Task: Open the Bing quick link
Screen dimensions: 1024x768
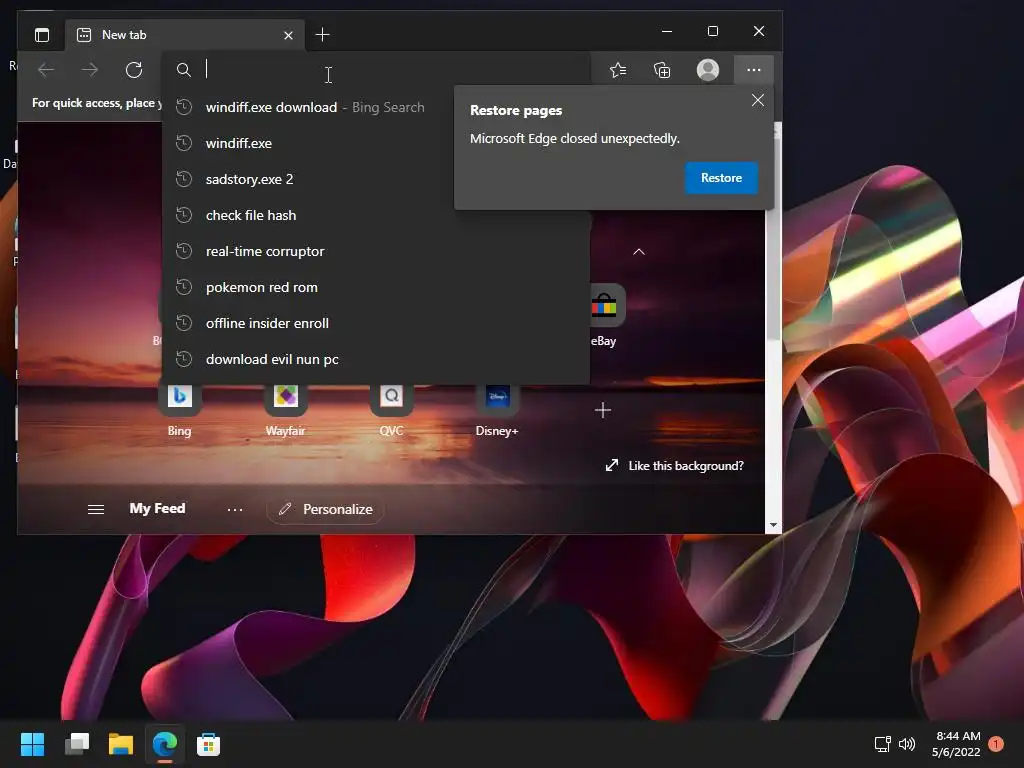Action: (180, 410)
